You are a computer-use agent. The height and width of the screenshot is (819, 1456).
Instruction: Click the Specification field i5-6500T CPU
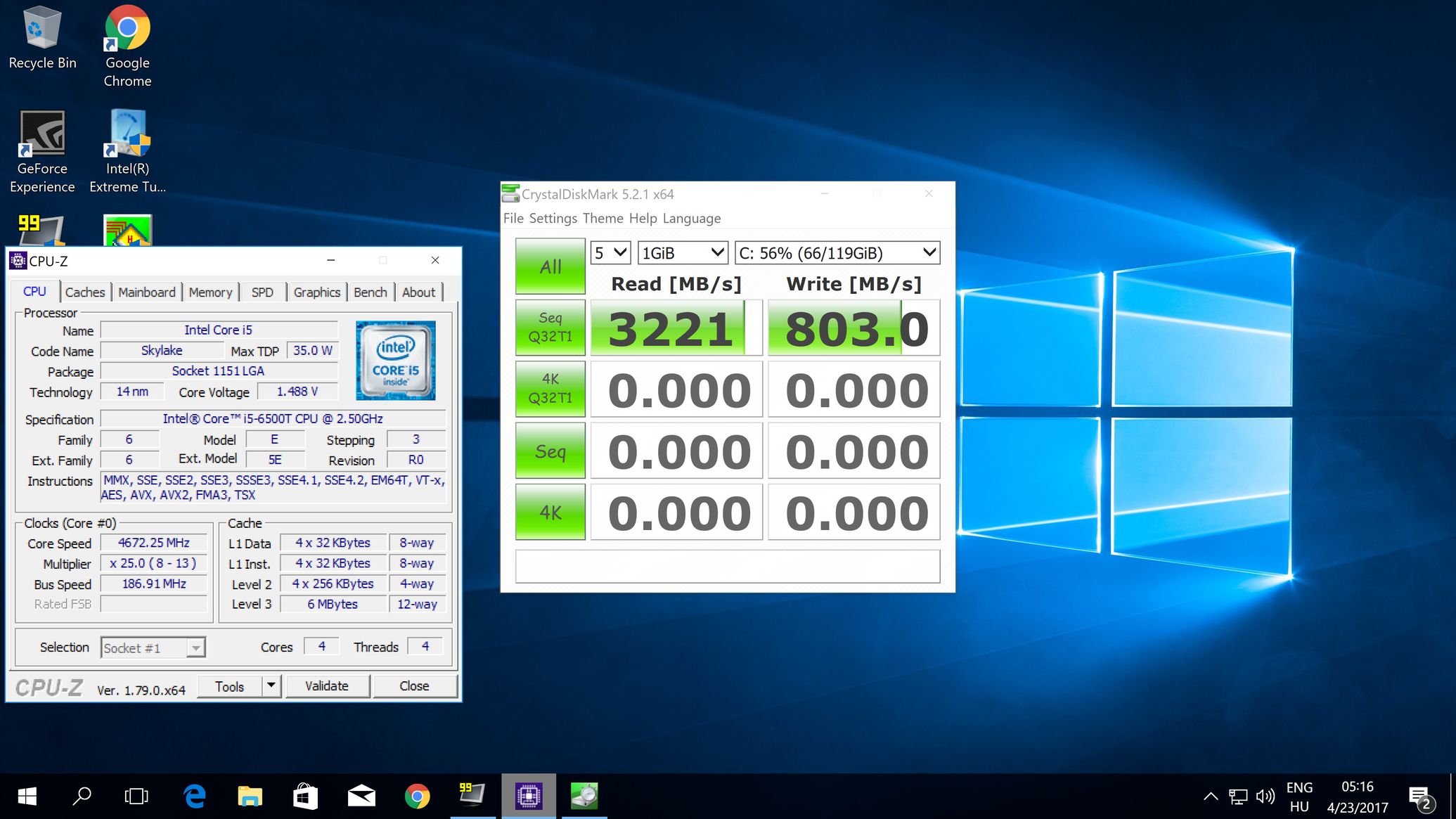[x=273, y=419]
